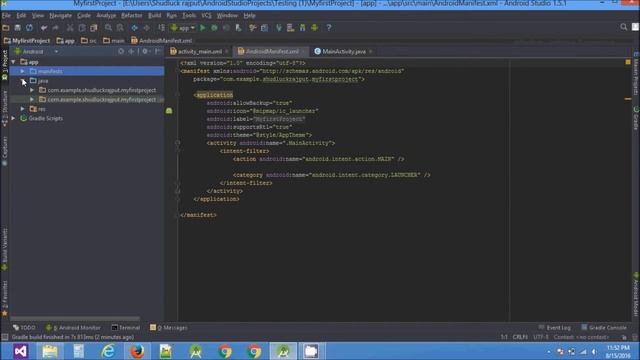This screenshot has width=640, height=360.
Task: Click the Replace toolbar icon
Action: 120,28
